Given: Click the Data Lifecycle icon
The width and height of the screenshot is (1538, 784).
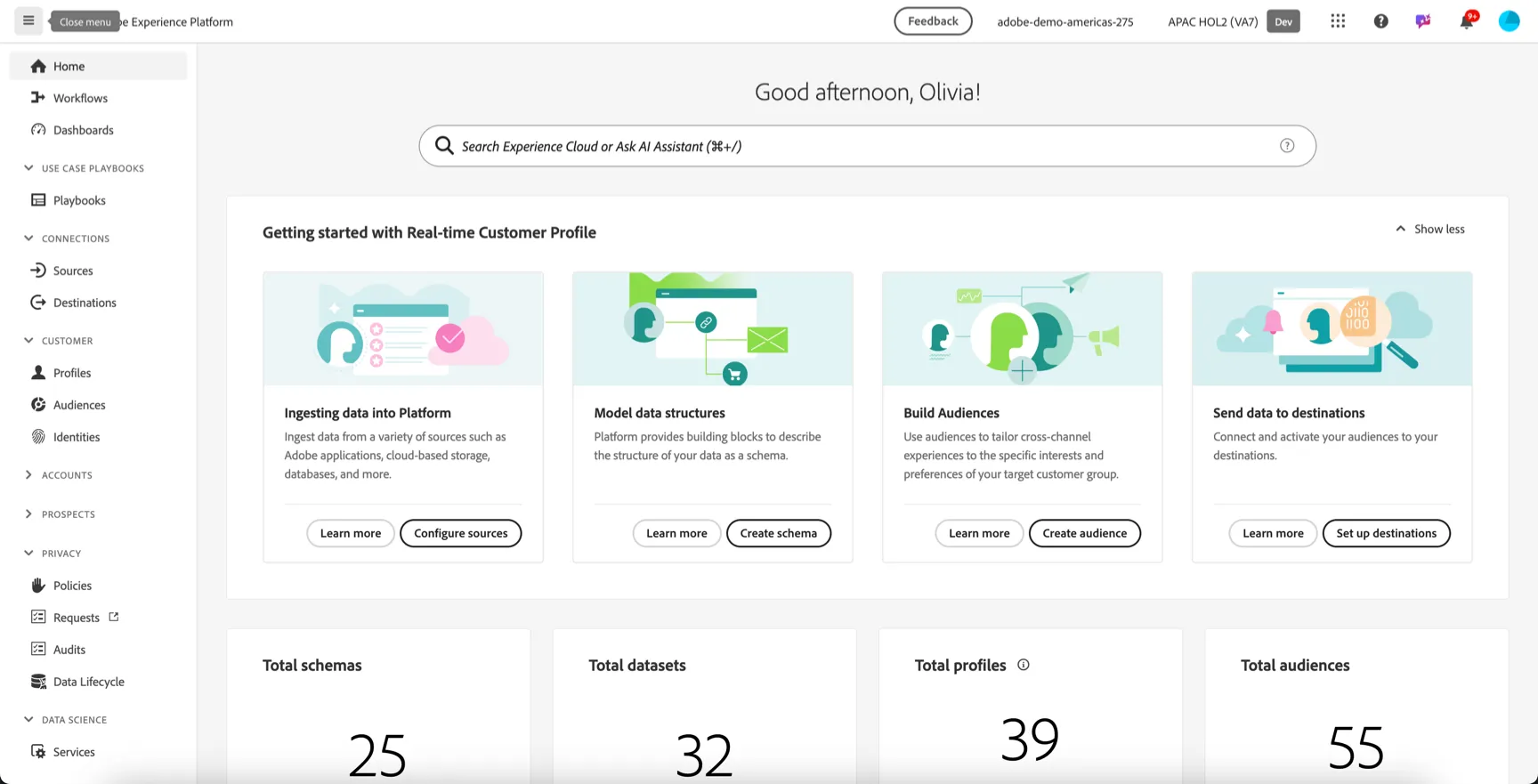Looking at the screenshot, I should 38,682.
